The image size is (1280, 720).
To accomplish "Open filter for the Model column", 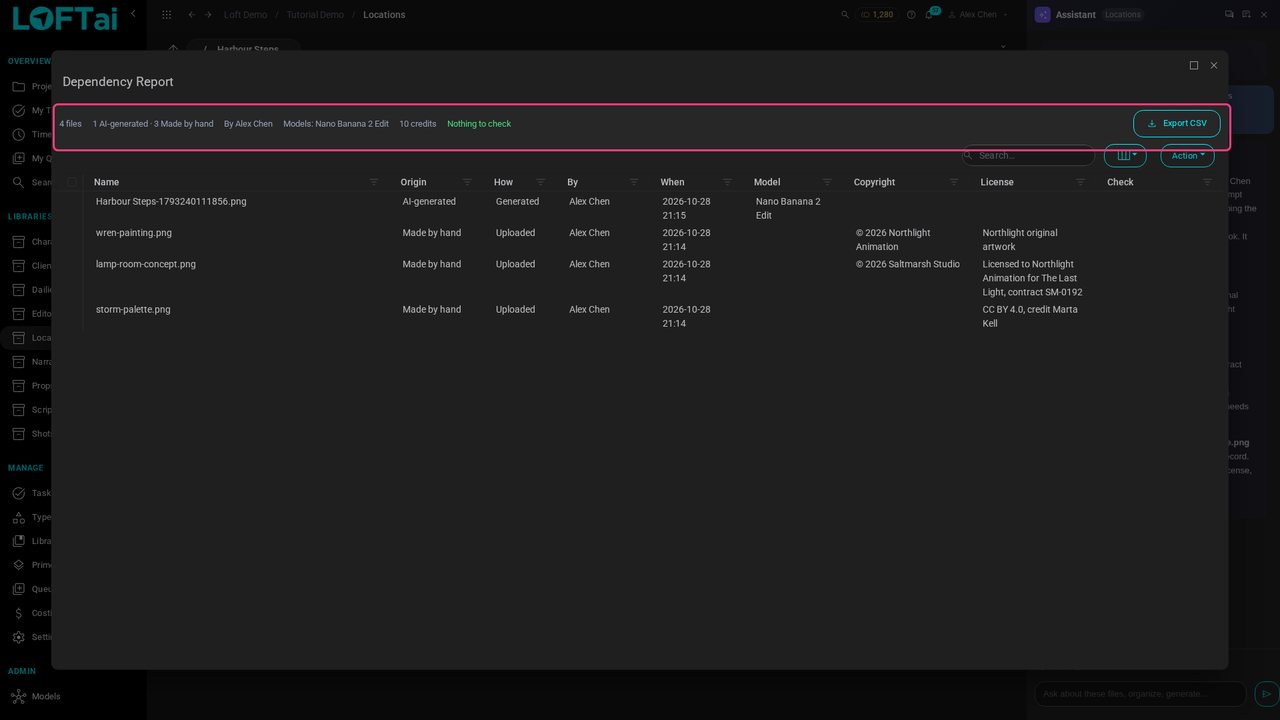I will [827, 182].
